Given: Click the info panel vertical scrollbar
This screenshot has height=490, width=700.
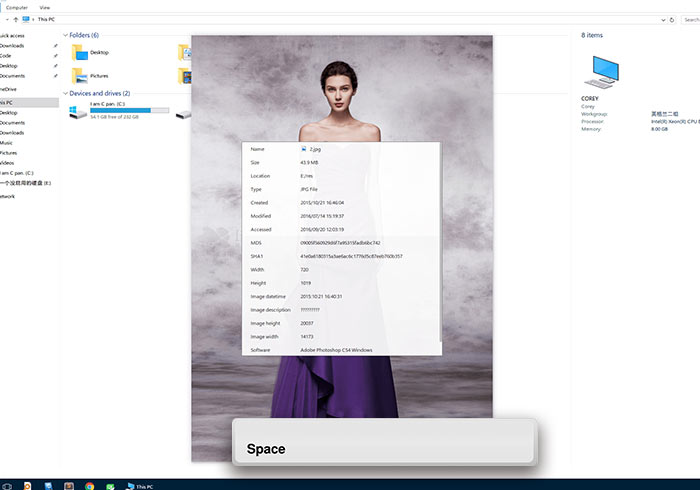Looking at the screenshot, I should pos(441,243).
